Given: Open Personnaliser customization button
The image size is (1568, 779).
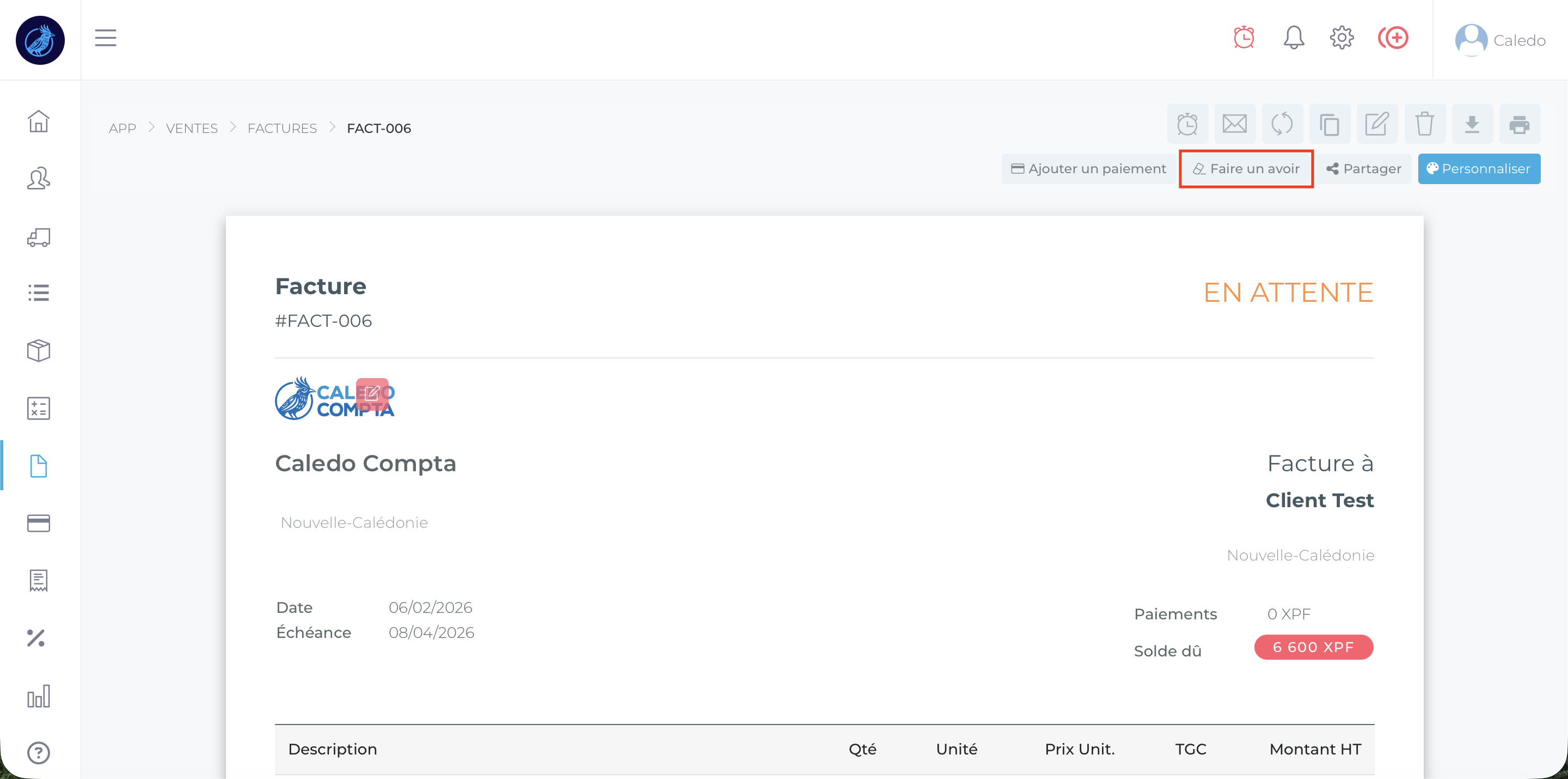Looking at the screenshot, I should pyautogui.click(x=1479, y=169).
